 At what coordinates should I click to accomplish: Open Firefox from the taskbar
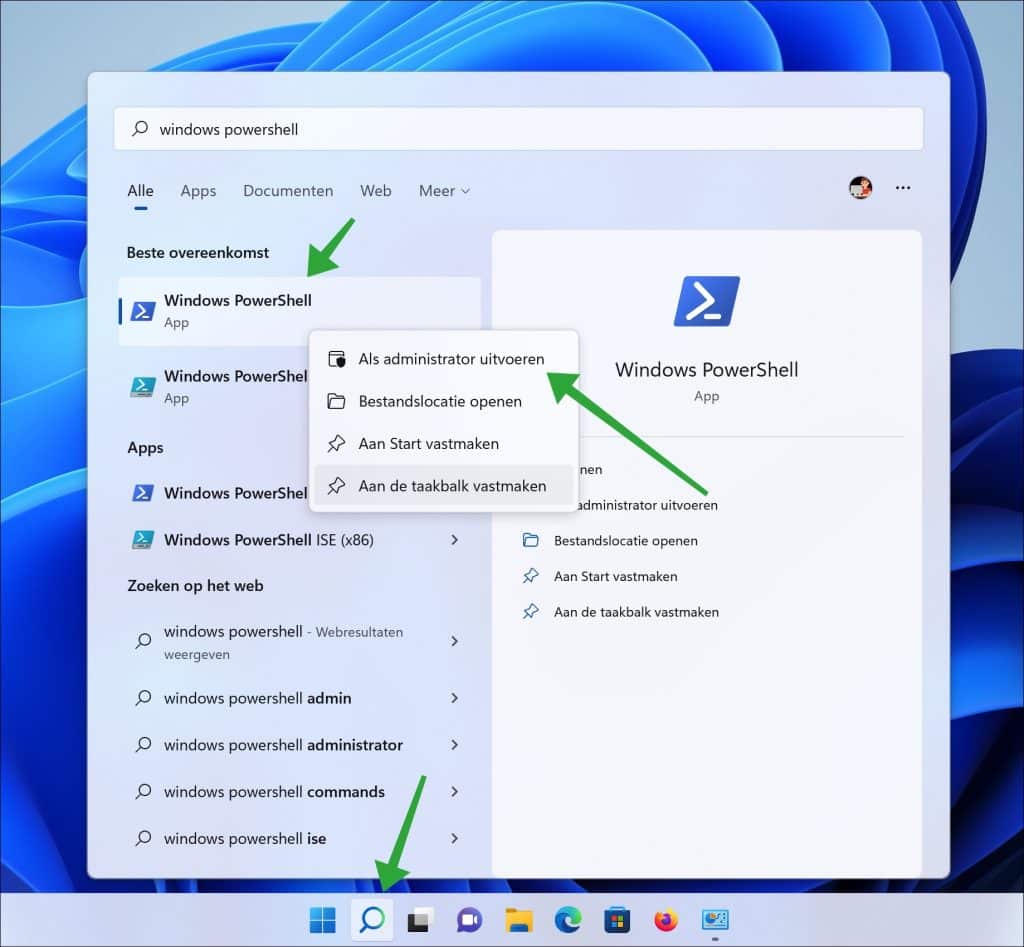pos(665,918)
